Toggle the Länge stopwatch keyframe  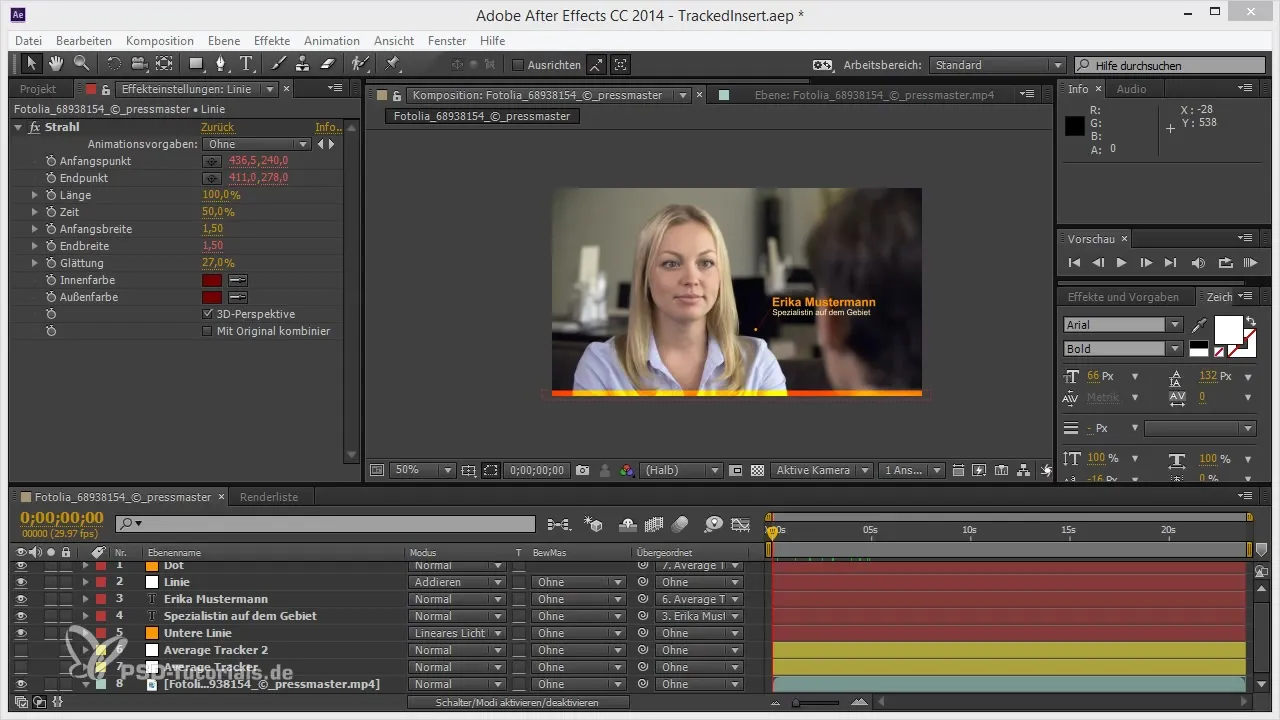(50, 195)
